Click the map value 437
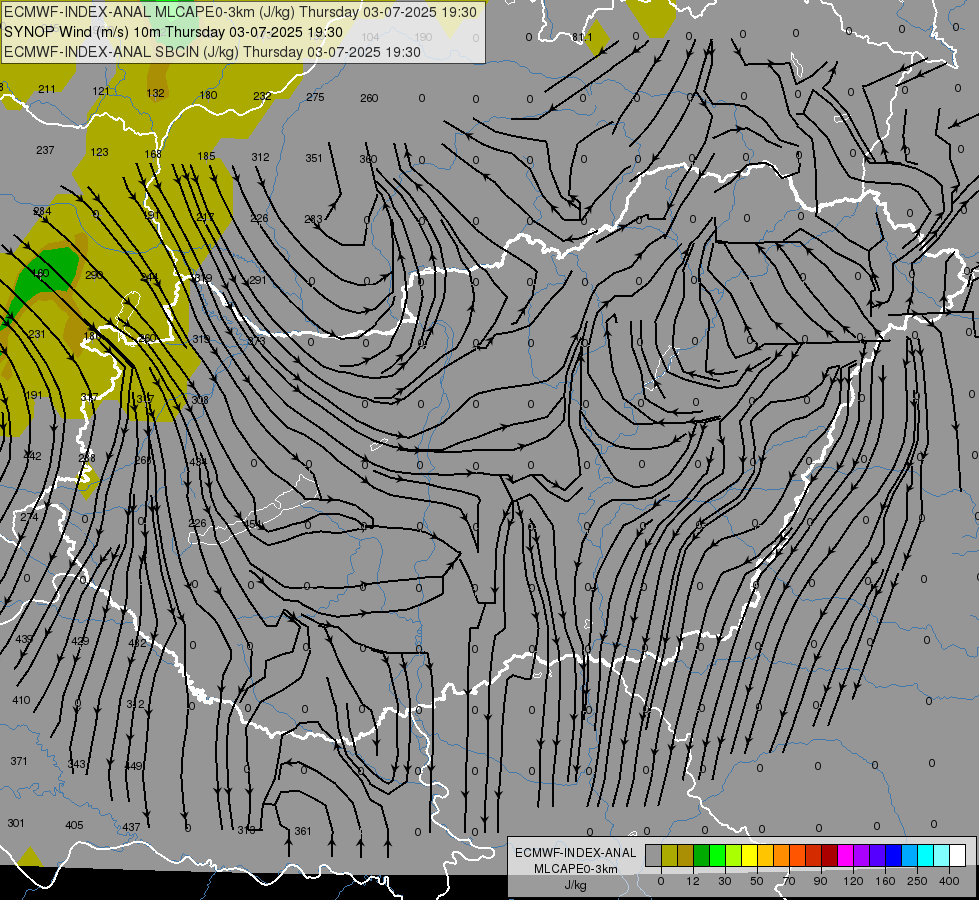 [x=131, y=827]
